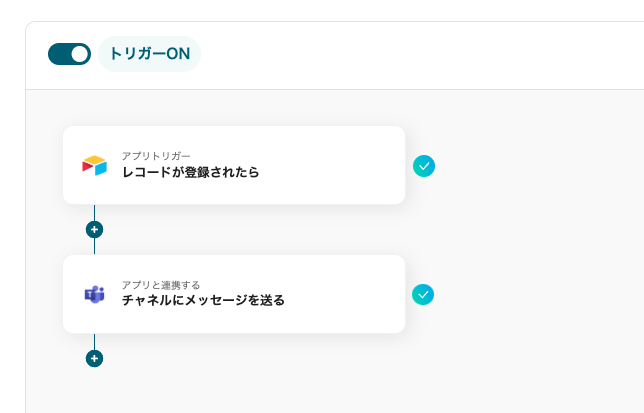Click the checkmark beside レコードが登録されたら
The height and width of the screenshot is (413, 644).
424,166
